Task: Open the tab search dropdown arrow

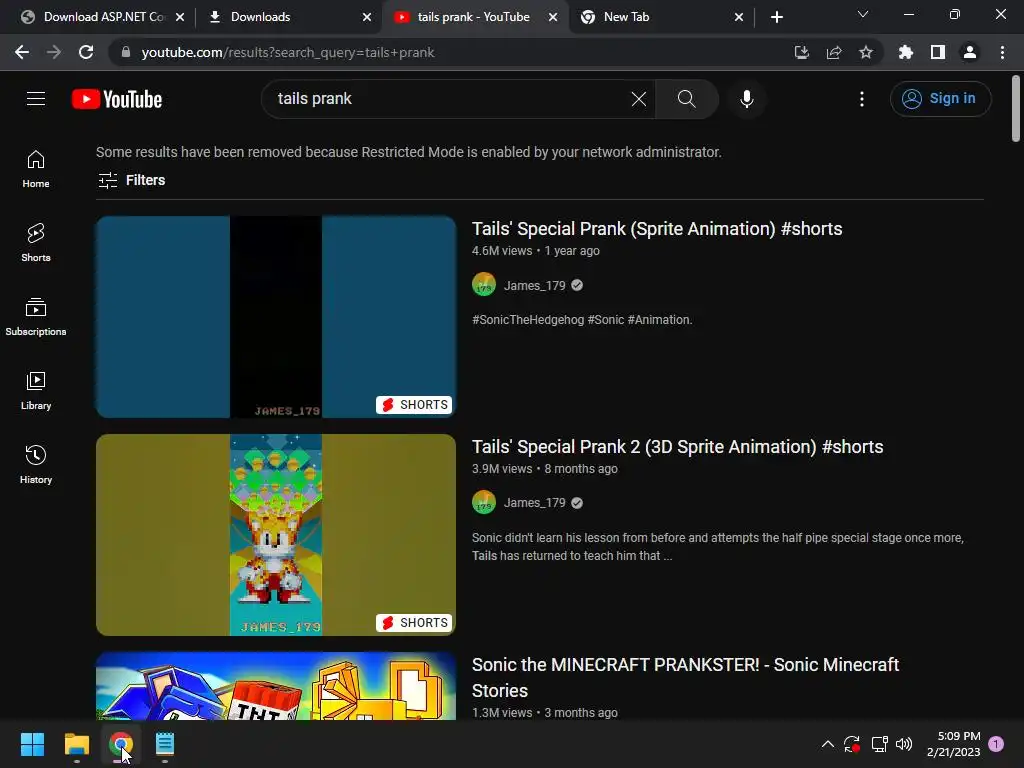Action: [863, 14]
